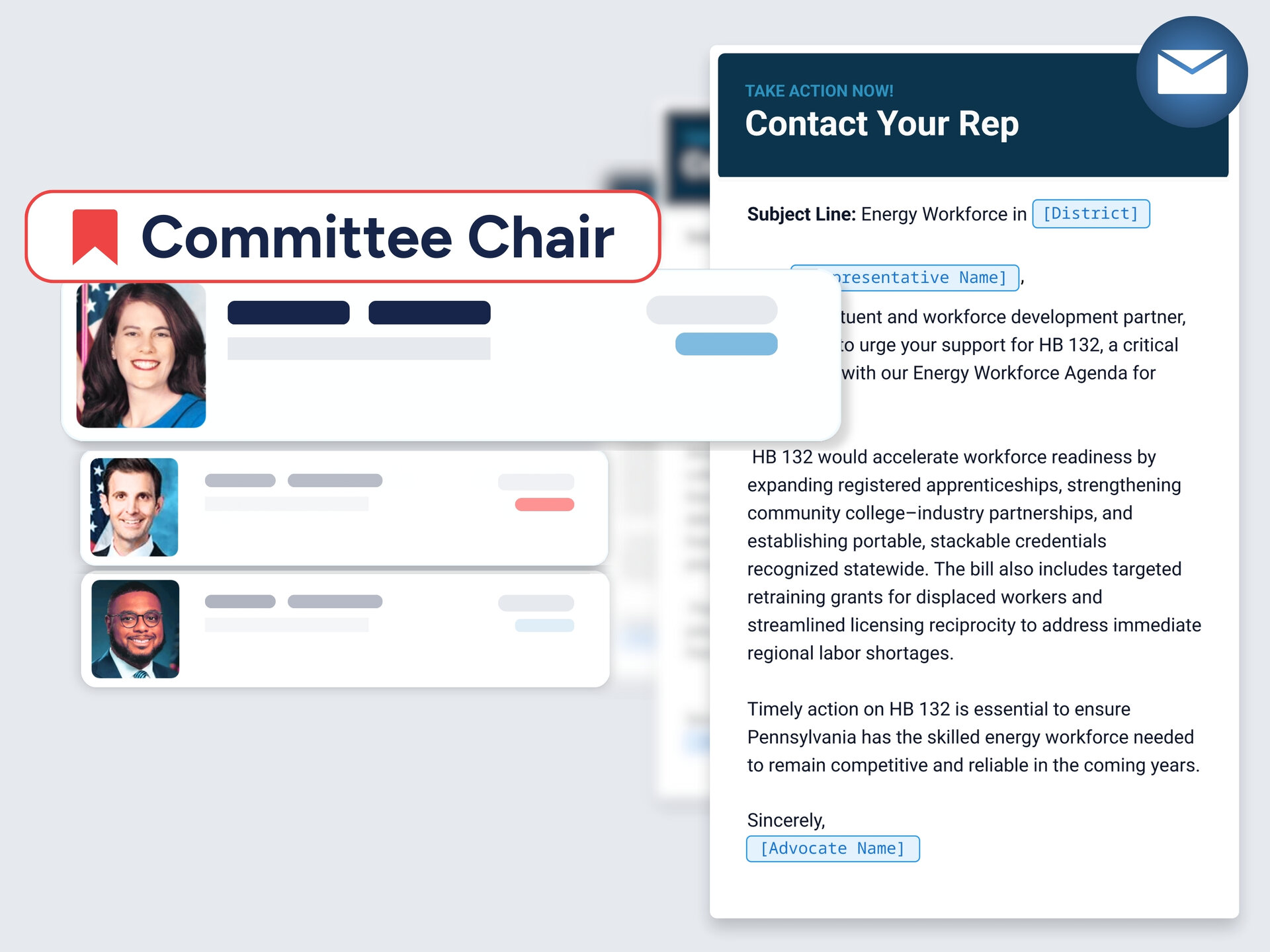This screenshot has height=952, width=1270.
Task: Click the envelope mail icon
Action: coord(1191,72)
